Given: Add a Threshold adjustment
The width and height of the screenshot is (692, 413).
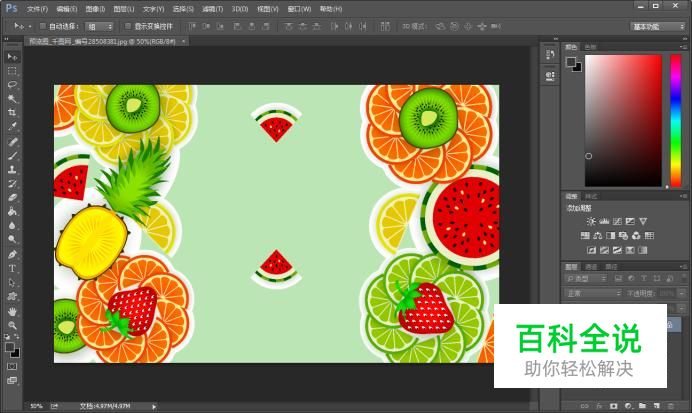Looking at the screenshot, I should [617, 250].
